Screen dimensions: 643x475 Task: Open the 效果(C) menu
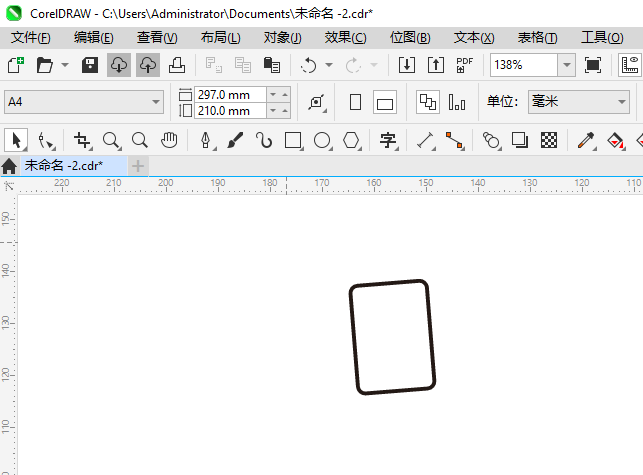click(x=345, y=38)
